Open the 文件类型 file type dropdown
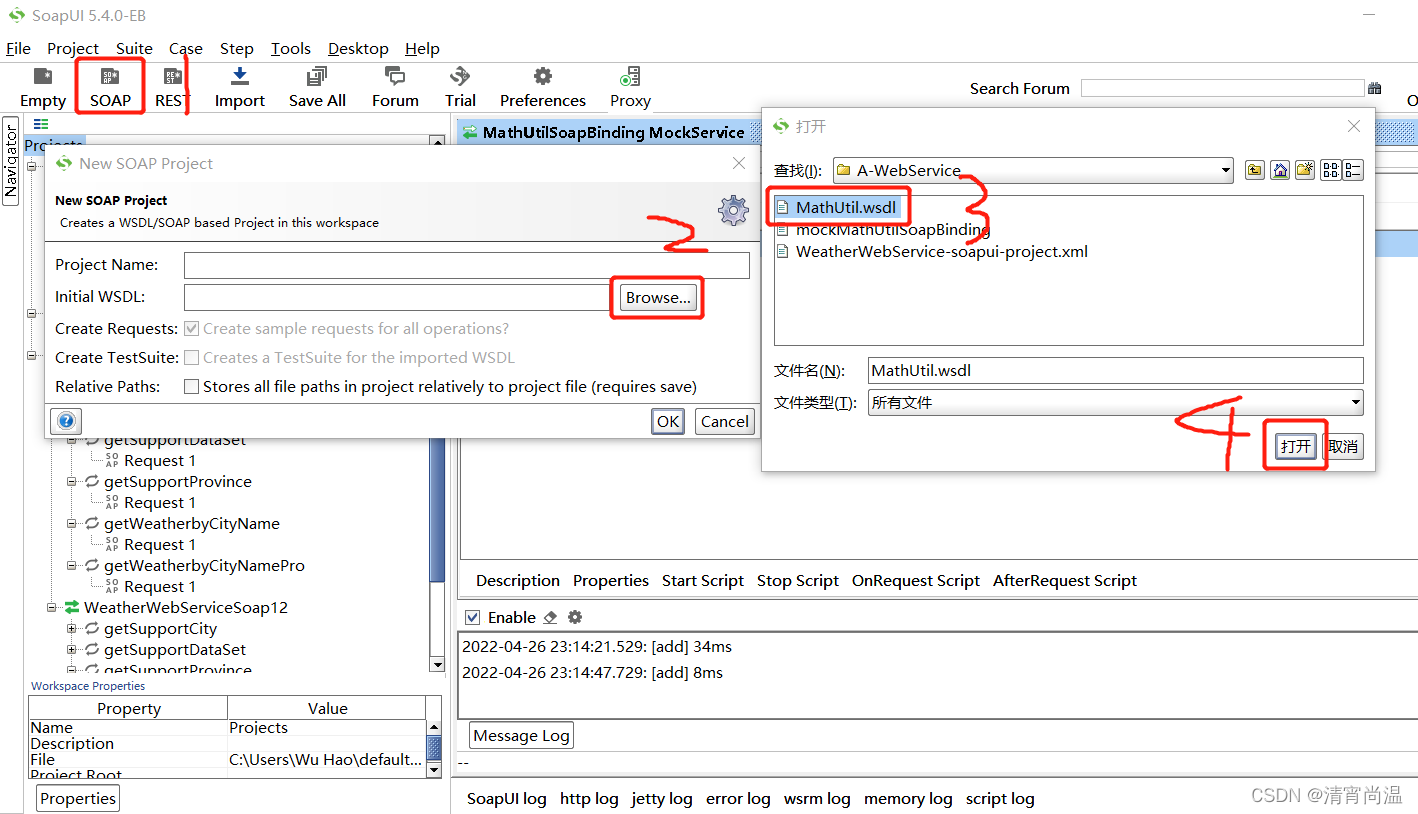Screen dimensions: 1418x814 1355,402
